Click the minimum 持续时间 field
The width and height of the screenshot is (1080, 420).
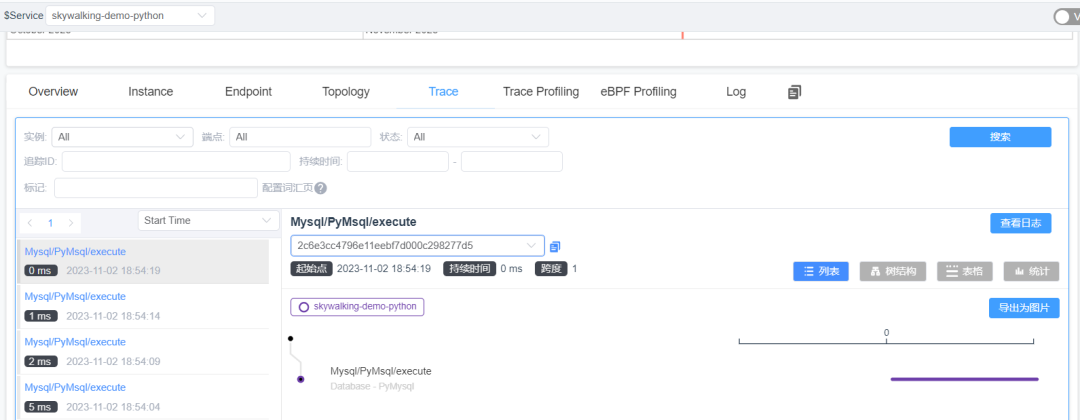click(398, 162)
